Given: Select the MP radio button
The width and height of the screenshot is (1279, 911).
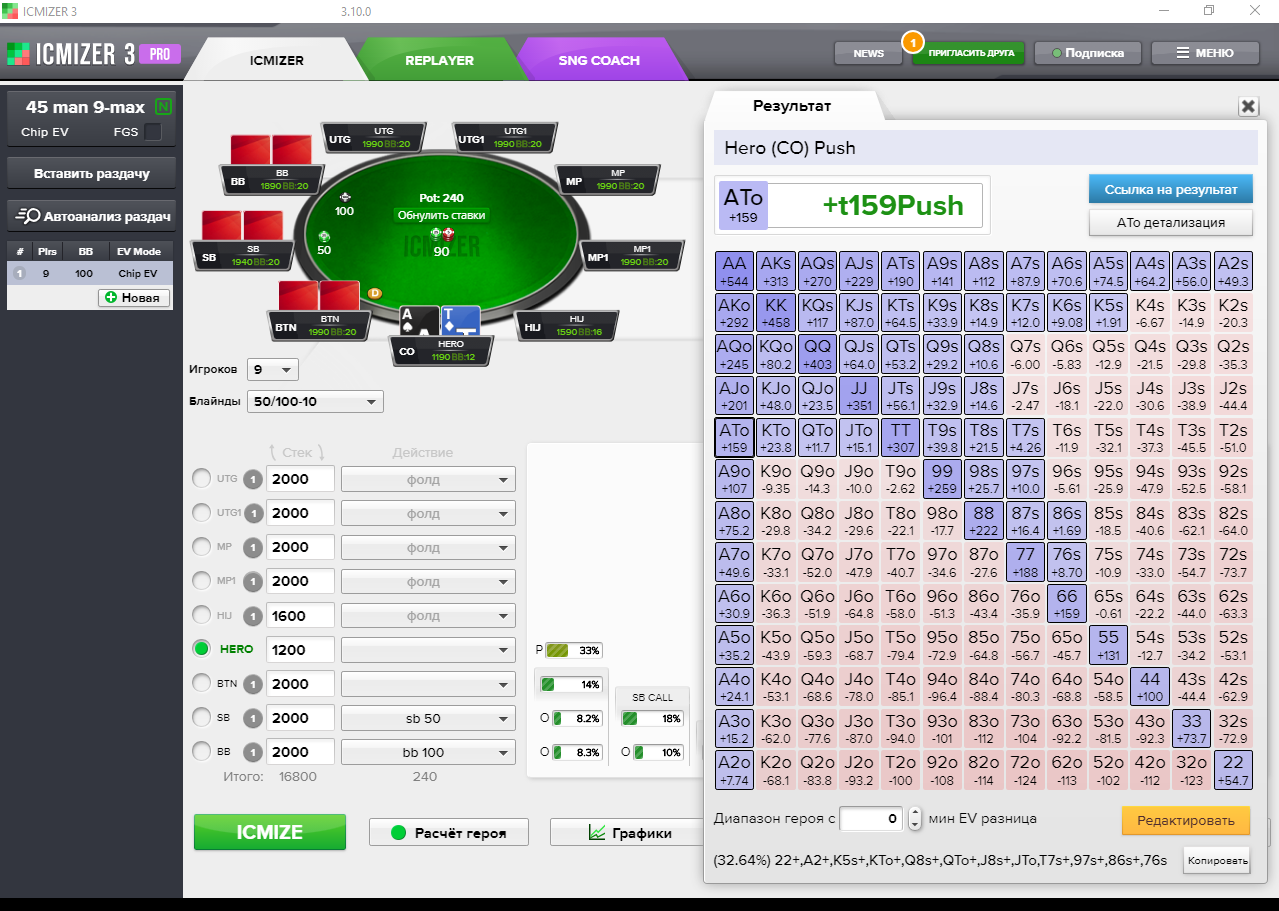Looking at the screenshot, I should click(x=201, y=547).
